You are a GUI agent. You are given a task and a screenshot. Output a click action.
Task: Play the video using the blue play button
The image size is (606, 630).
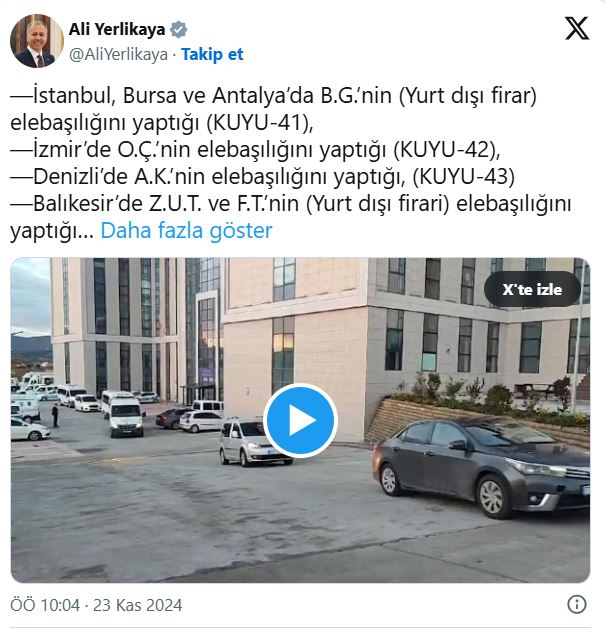point(300,421)
